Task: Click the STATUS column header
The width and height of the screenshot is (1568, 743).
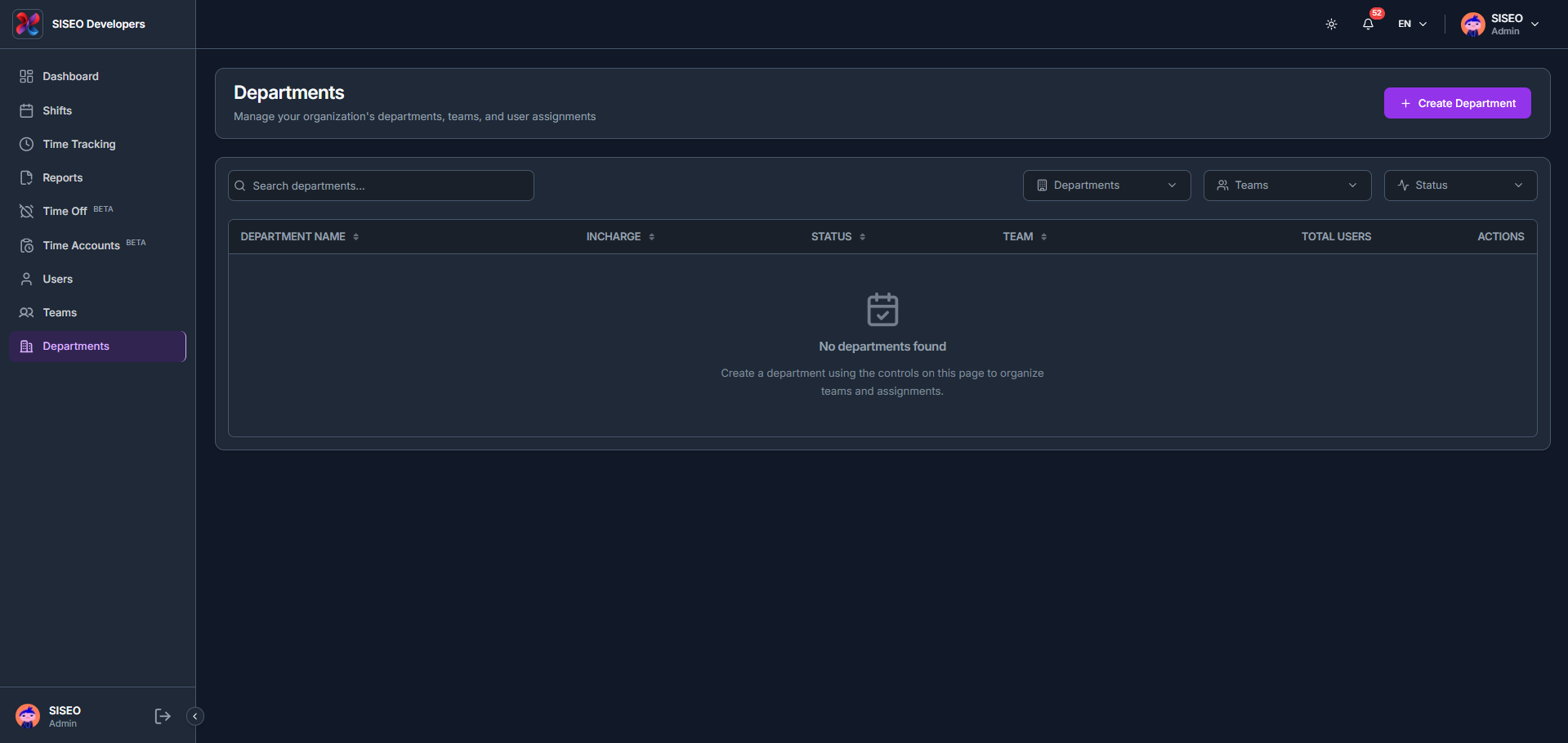Action: coord(831,236)
